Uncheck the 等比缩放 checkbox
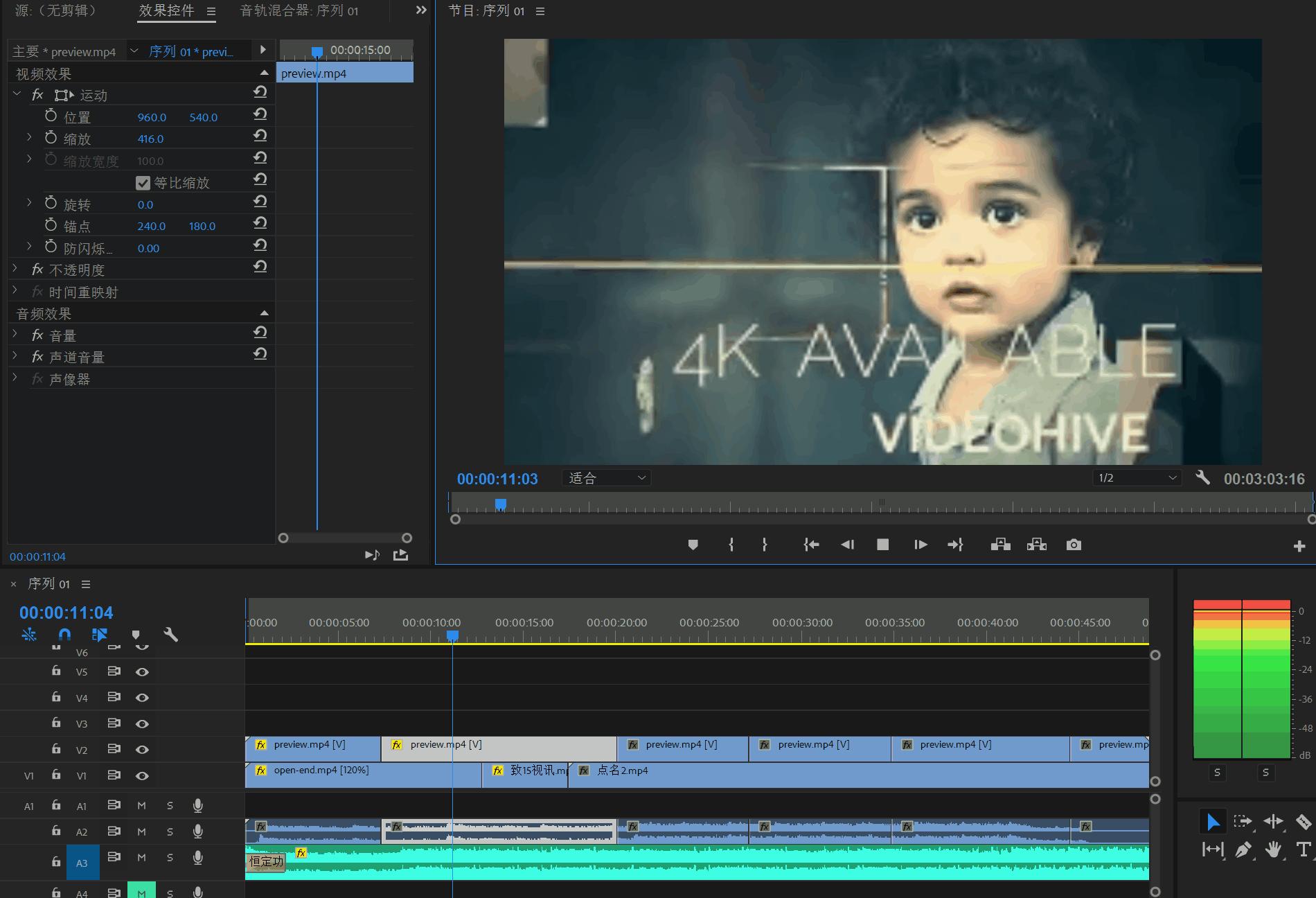Viewport: 1316px width, 898px height. click(x=143, y=183)
